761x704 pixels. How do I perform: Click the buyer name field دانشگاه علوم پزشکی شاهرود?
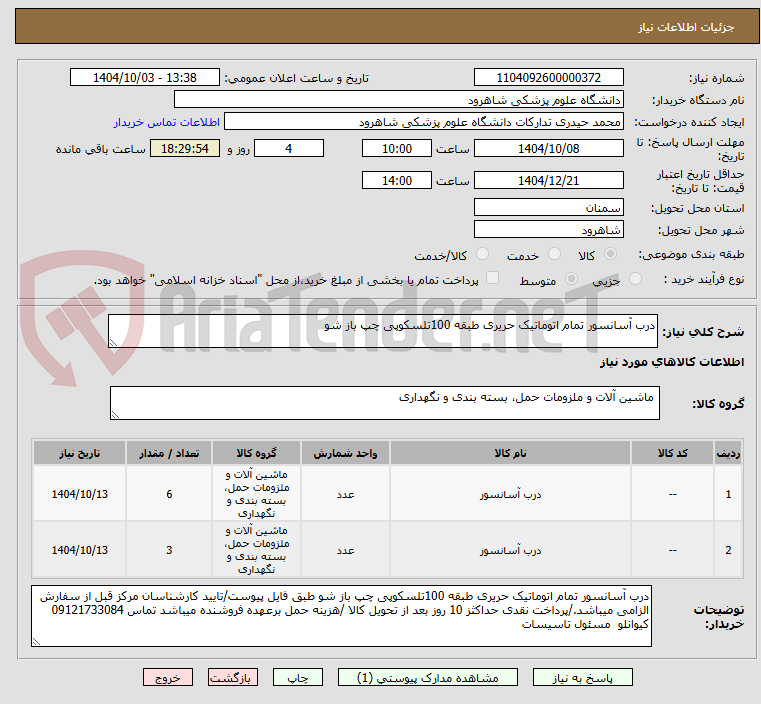(x=398, y=100)
